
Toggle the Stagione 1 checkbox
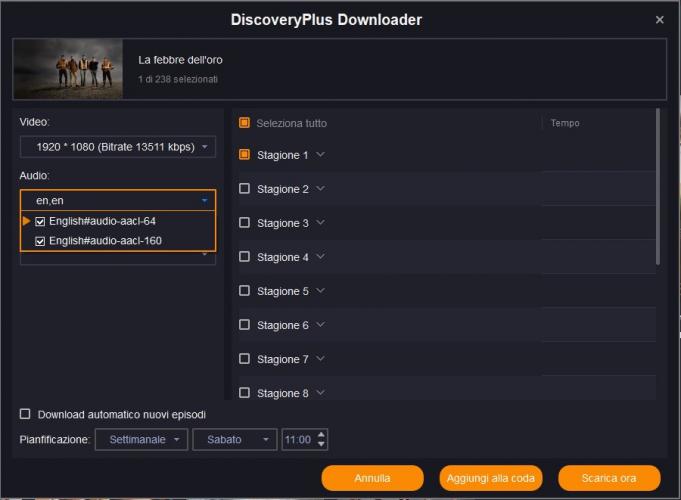coord(245,155)
